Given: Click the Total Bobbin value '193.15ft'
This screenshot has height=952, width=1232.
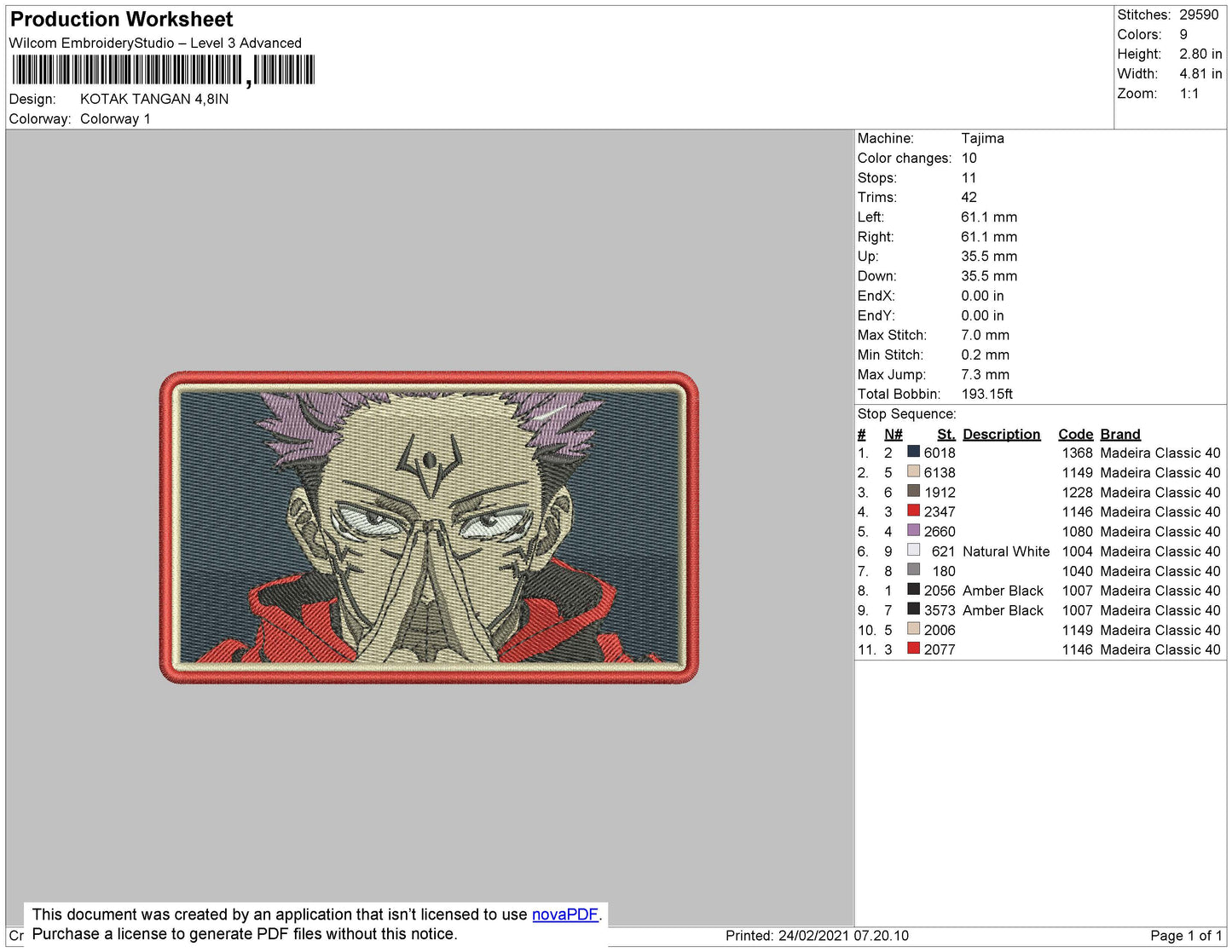Looking at the screenshot, I should (986, 395).
